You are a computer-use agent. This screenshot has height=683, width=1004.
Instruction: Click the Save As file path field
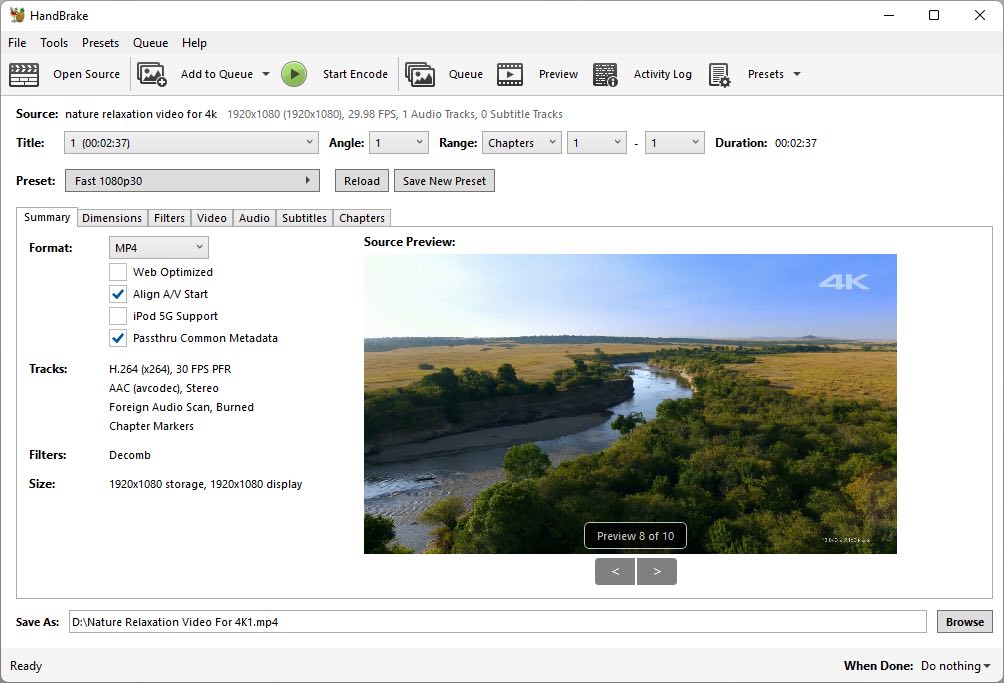coord(400,621)
